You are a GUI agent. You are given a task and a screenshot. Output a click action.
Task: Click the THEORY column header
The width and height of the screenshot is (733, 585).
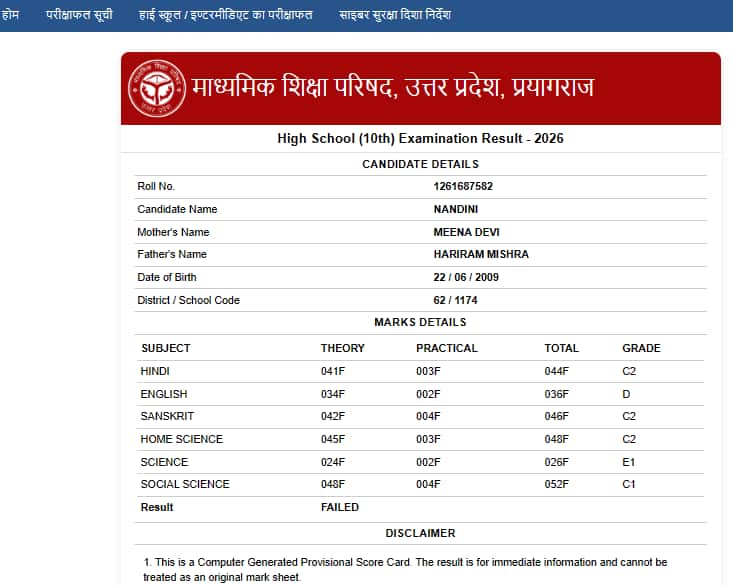coord(343,348)
